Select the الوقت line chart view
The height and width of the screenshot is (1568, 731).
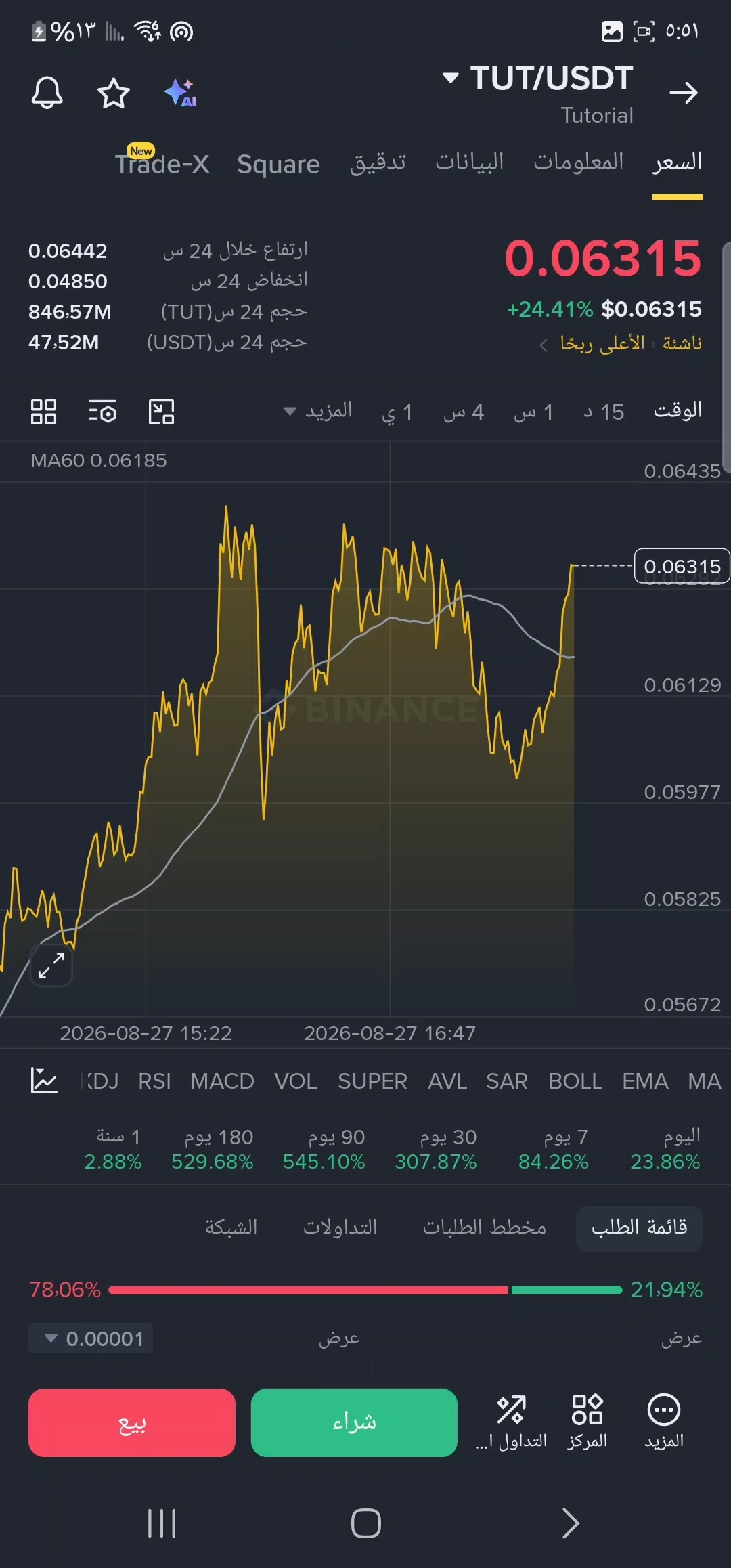pyautogui.click(x=678, y=411)
